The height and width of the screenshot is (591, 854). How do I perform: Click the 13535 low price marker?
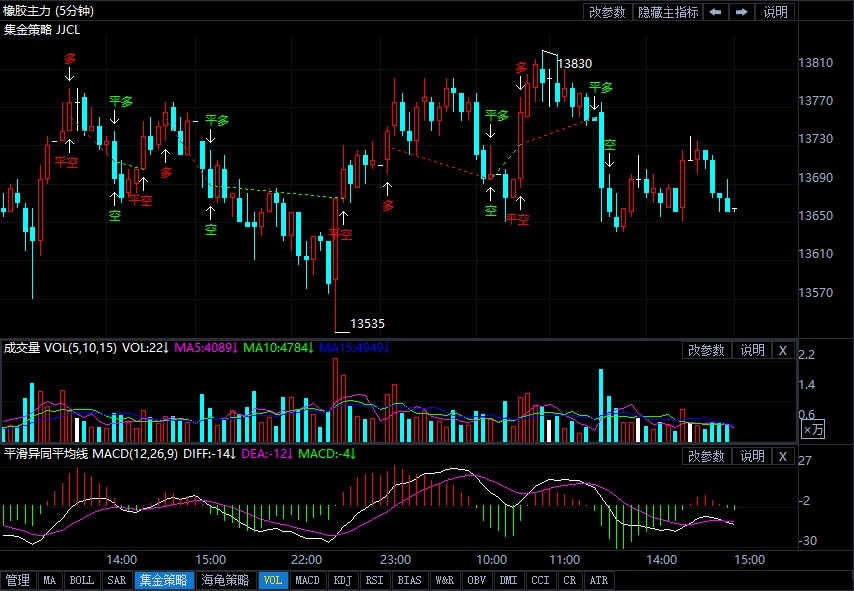(367, 324)
